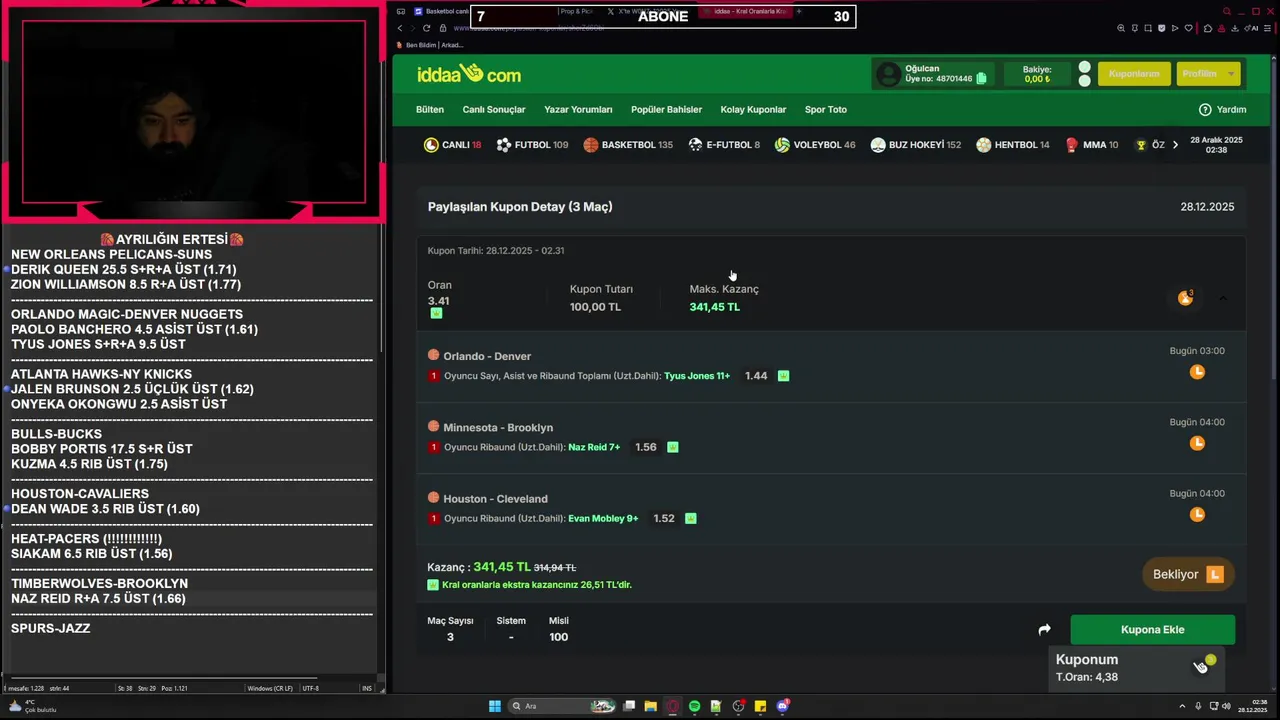Open the FUTBOL 109 sport category
Viewport: 1280px width, 720px height.
(x=532, y=145)
